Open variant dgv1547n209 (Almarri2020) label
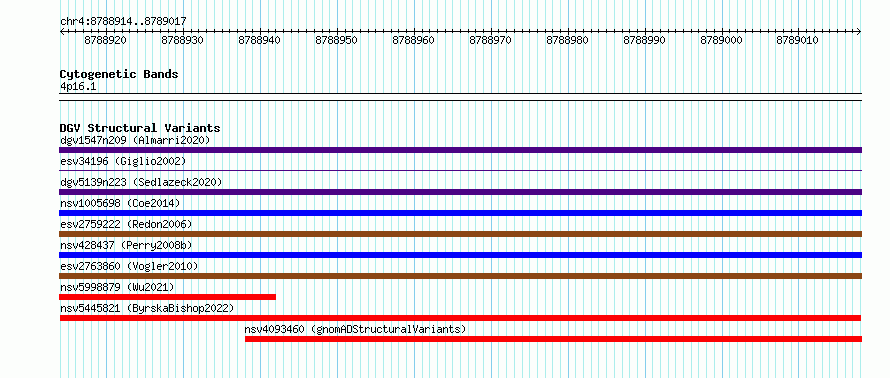The width and height of the screenshot is (890, 378). coord(135,140)
